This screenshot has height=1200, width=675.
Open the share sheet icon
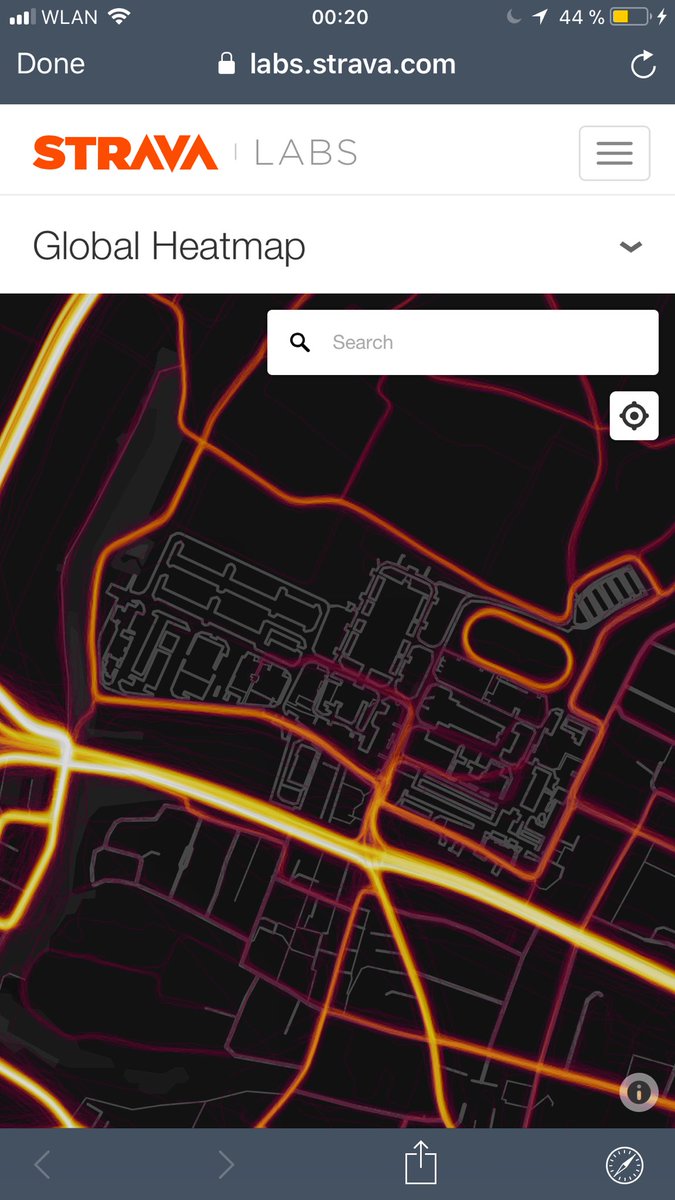pyautogui.click(x=421, y=1162)
